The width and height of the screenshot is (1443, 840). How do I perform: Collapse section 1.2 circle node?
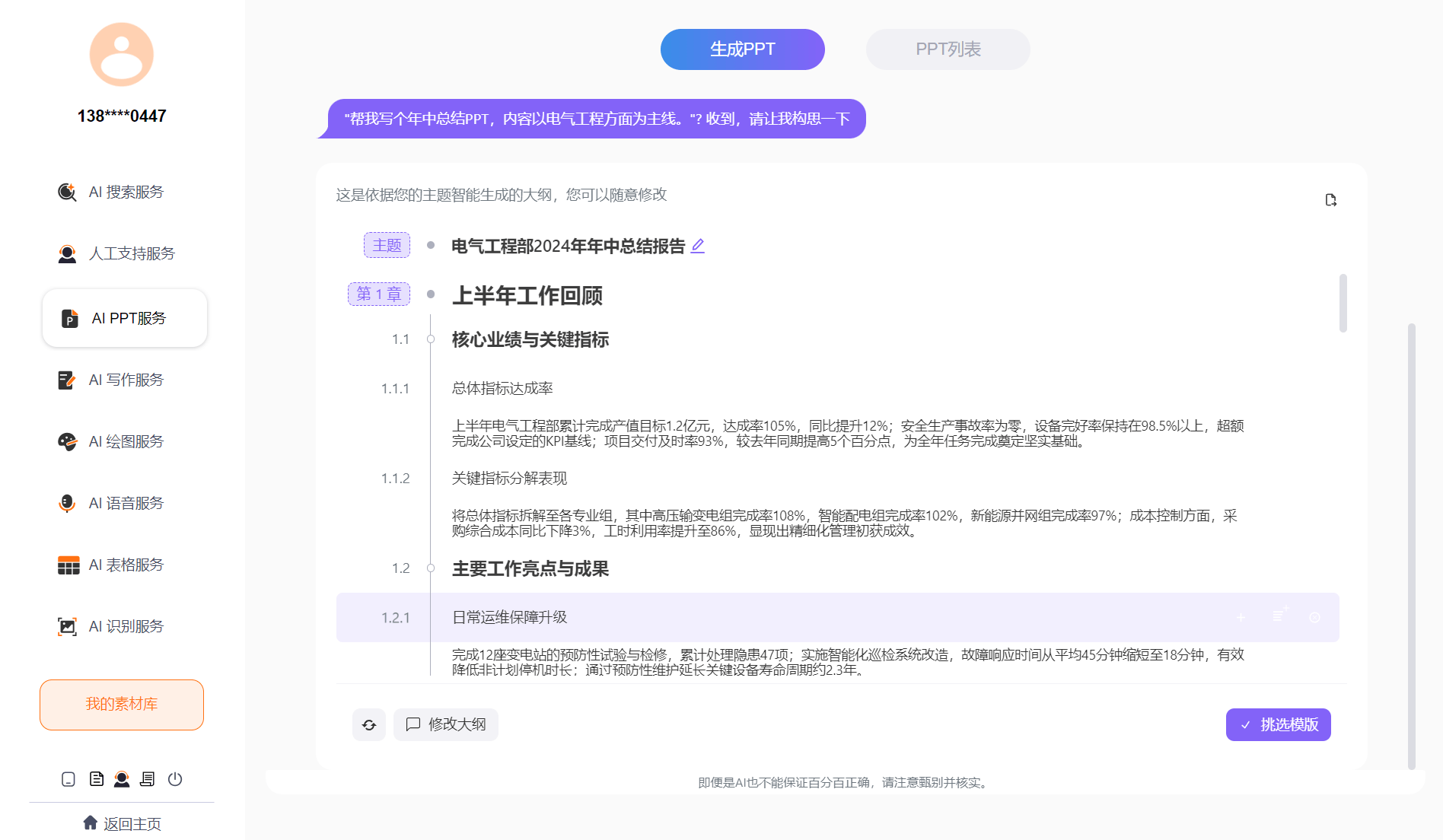(x=431, y=568)
